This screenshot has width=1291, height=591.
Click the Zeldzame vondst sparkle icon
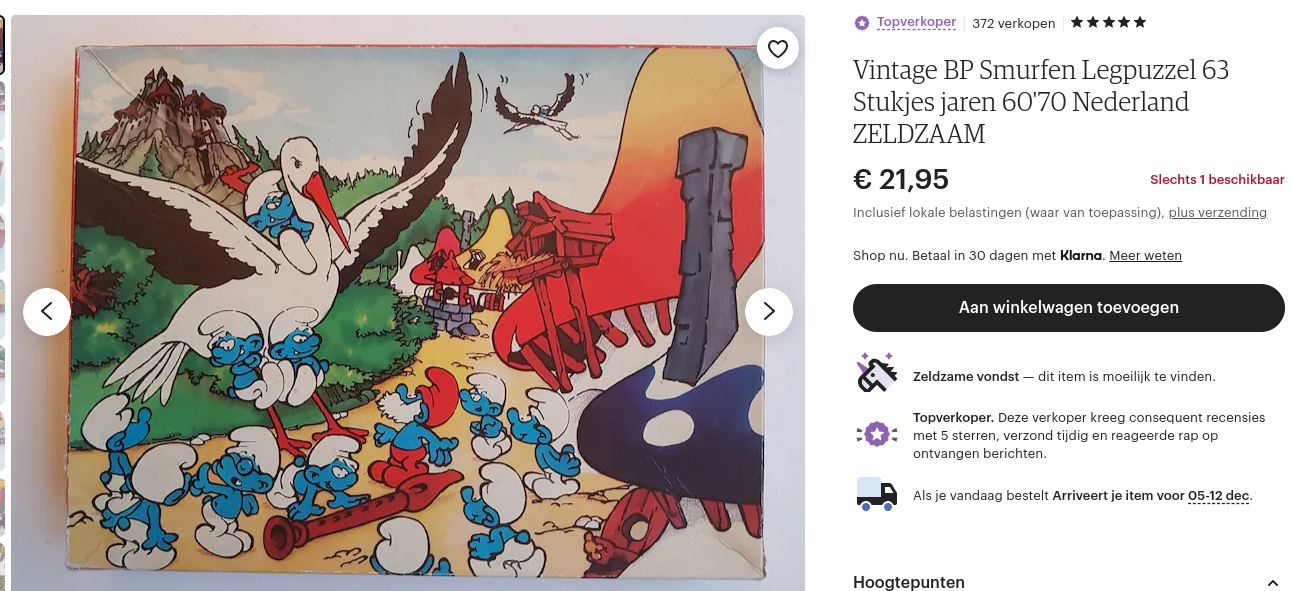[876, 372]
